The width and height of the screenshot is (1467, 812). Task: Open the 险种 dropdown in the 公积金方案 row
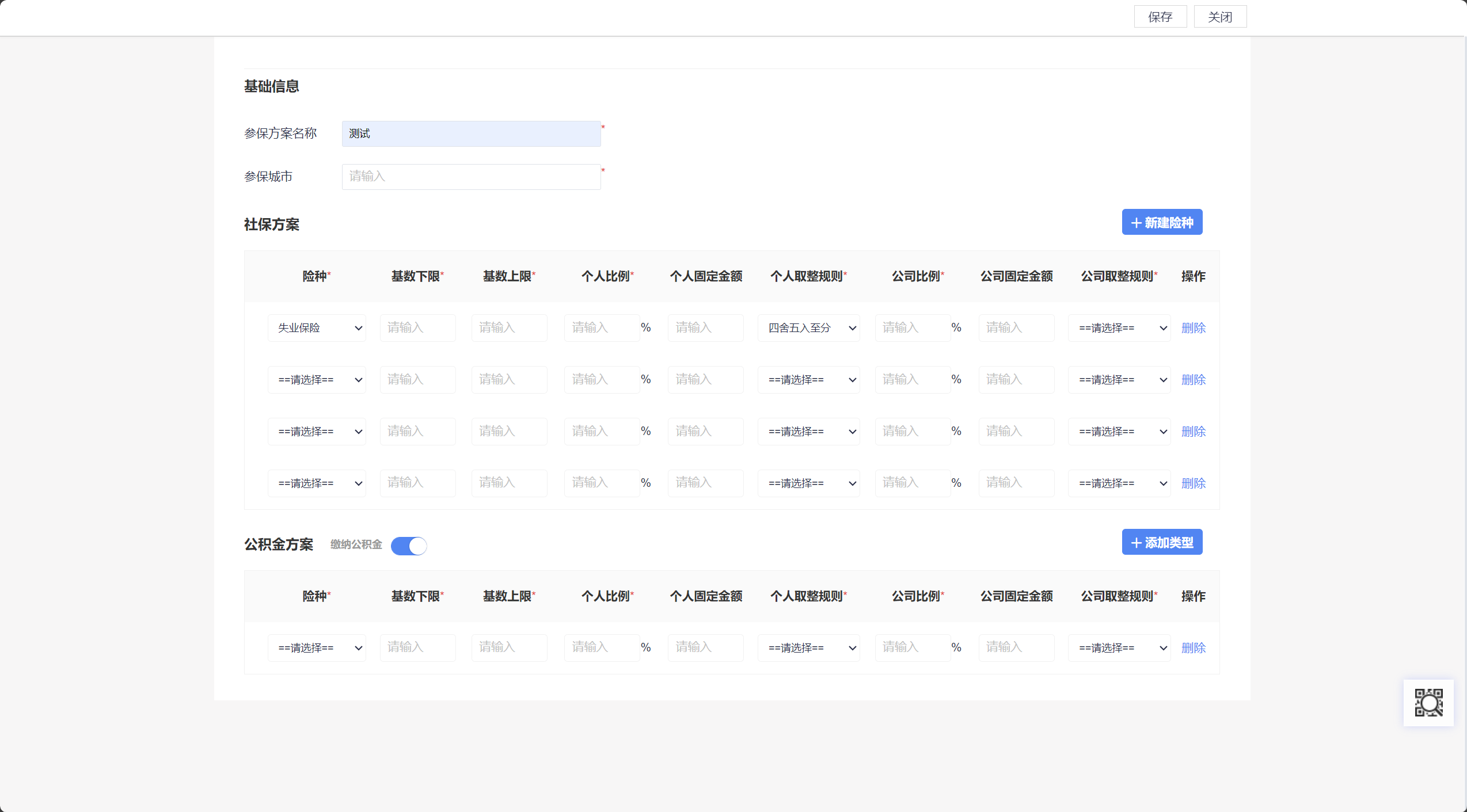pos(317,648)
